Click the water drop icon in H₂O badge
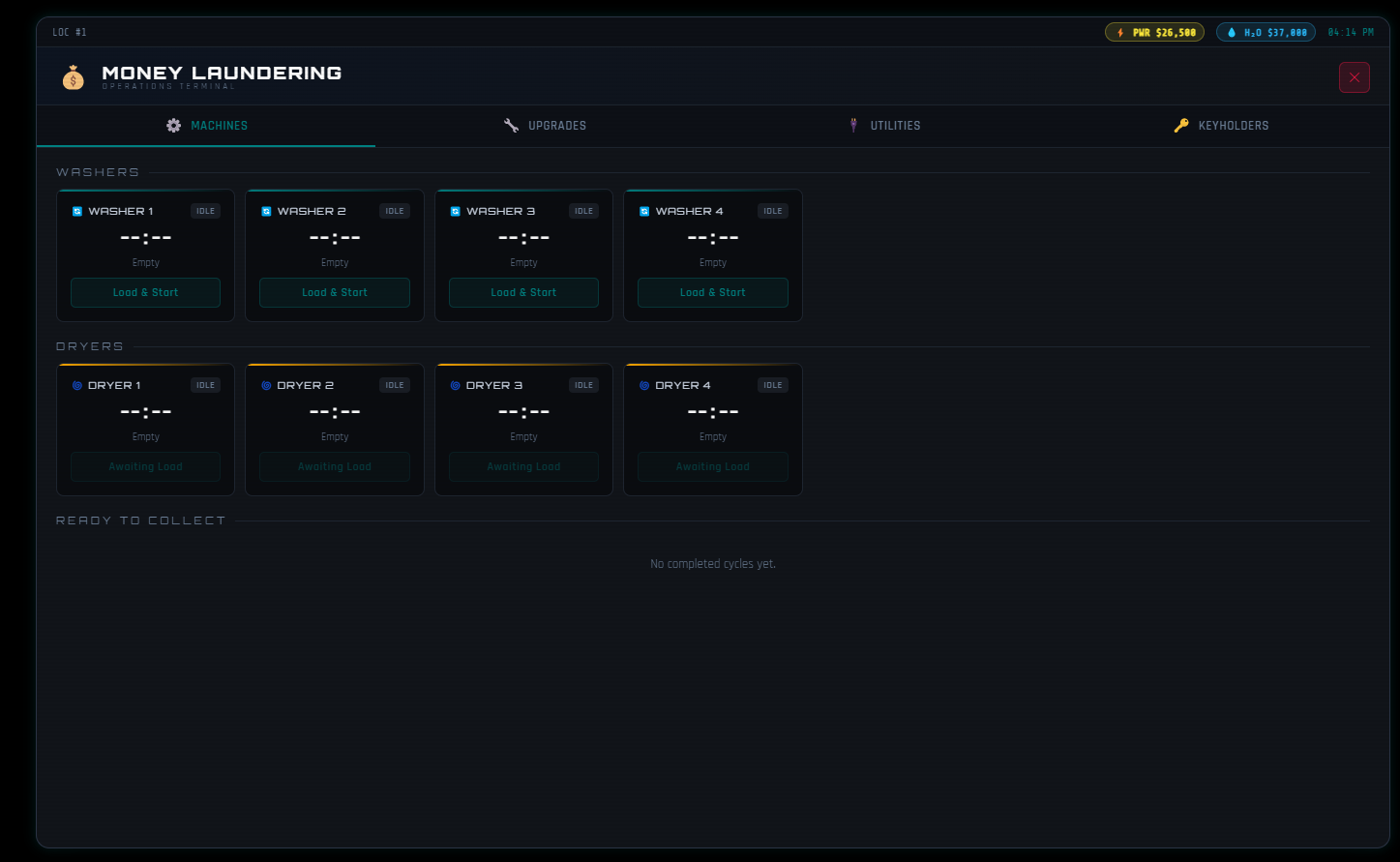 coord(1232,33)
